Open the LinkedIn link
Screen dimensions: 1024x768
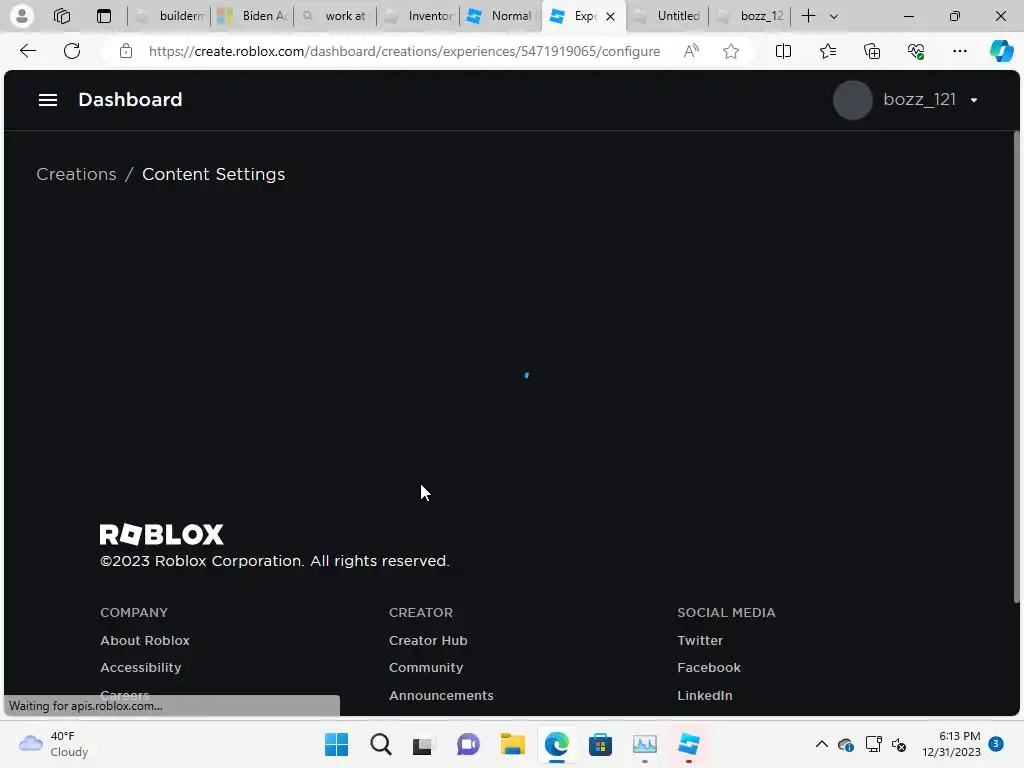coord(705,696)
